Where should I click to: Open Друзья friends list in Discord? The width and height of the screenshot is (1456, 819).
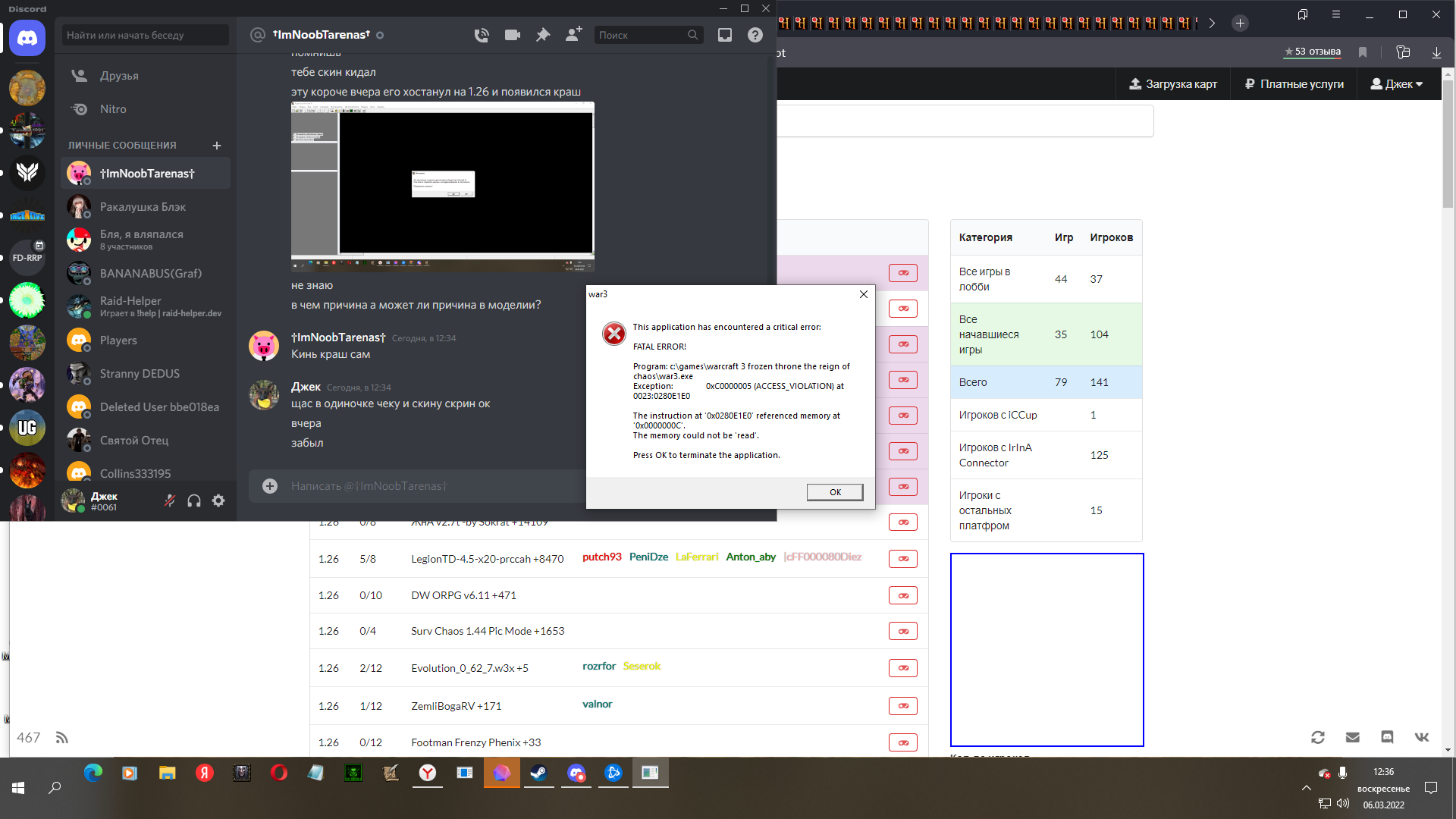[119, 76]
